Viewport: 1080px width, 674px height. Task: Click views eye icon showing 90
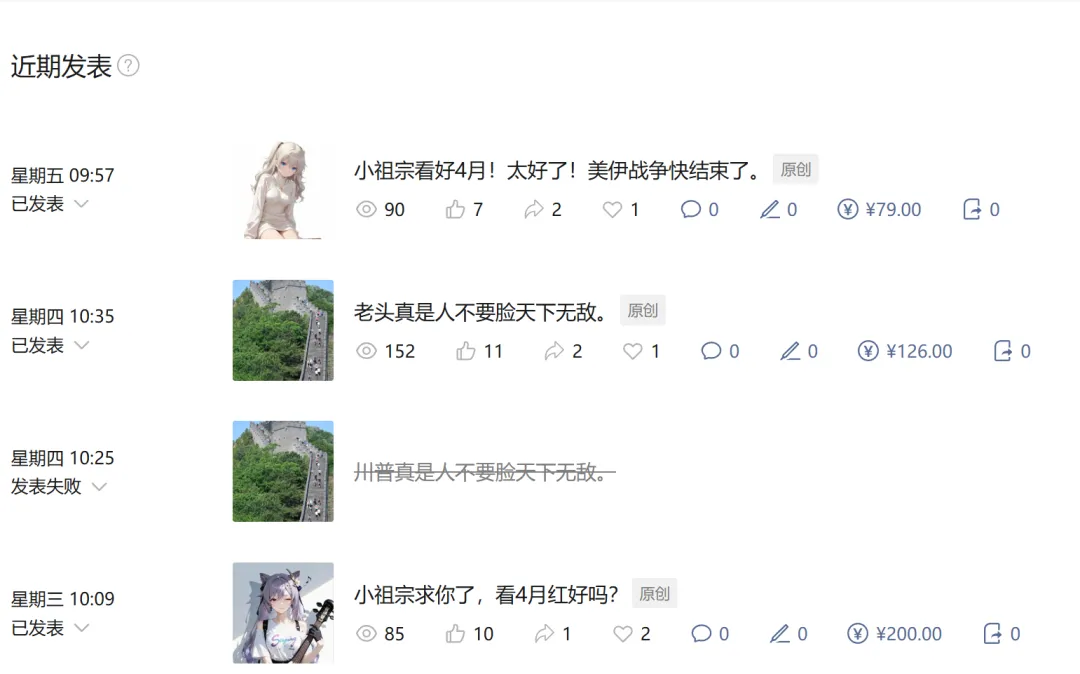click(x=366, y=209)
